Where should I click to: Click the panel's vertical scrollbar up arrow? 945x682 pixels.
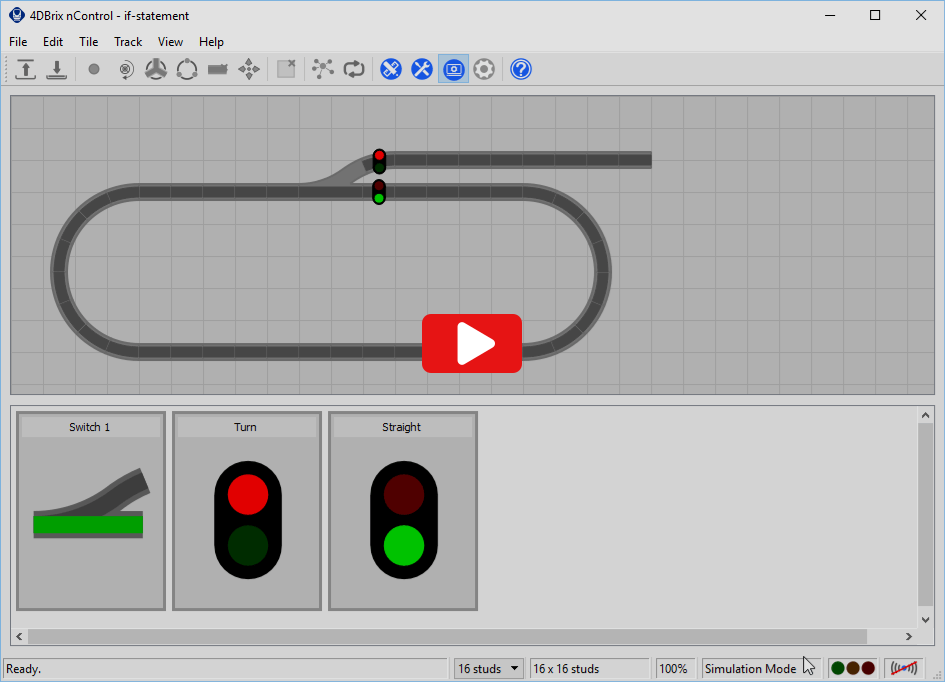pos(926,415)
